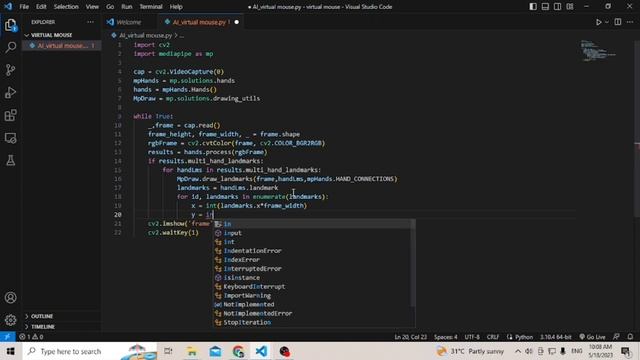Choose 'in' from the autocomplete list
The width and height of the screenshot is (640, 360).
[x=314, y=224]
